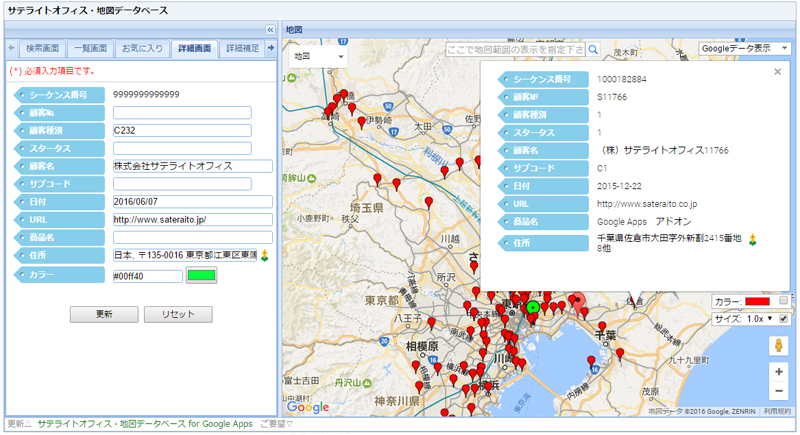Click the map range search box
Screen dimensions: 800x435
click(x=515, y=49)
